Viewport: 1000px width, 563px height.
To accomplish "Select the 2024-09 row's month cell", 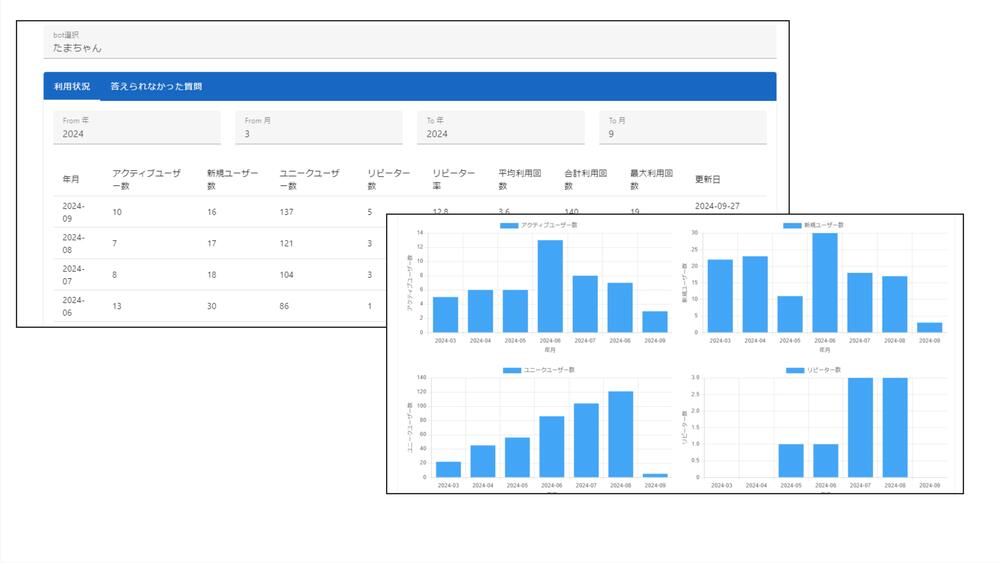I will pos(73,212).
